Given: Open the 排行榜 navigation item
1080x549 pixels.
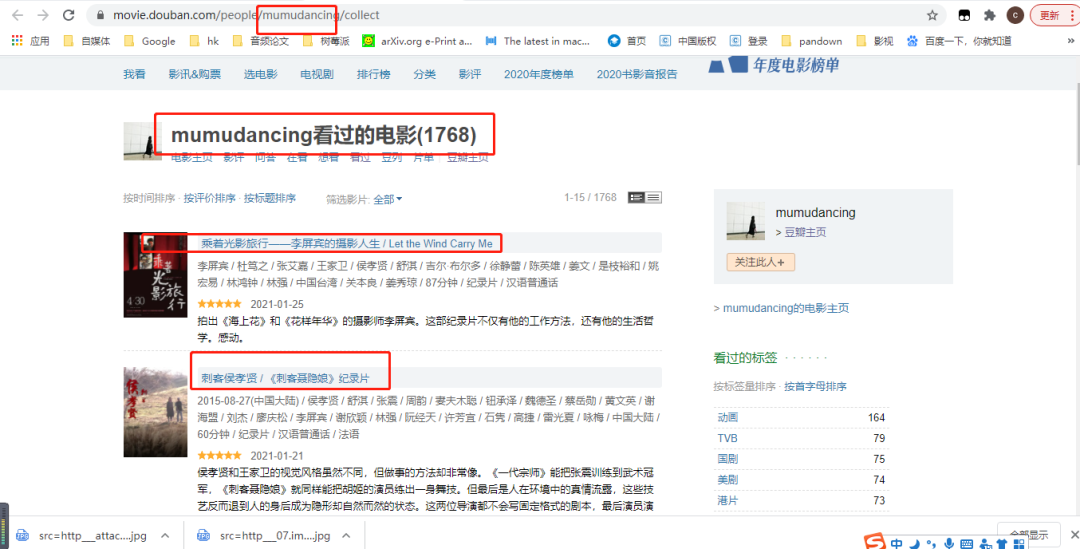Looking at the screenshot, I should [x=373, y=74].
